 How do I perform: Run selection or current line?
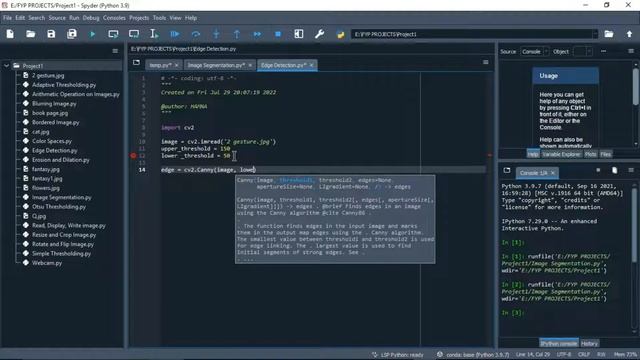coord(154,34)
